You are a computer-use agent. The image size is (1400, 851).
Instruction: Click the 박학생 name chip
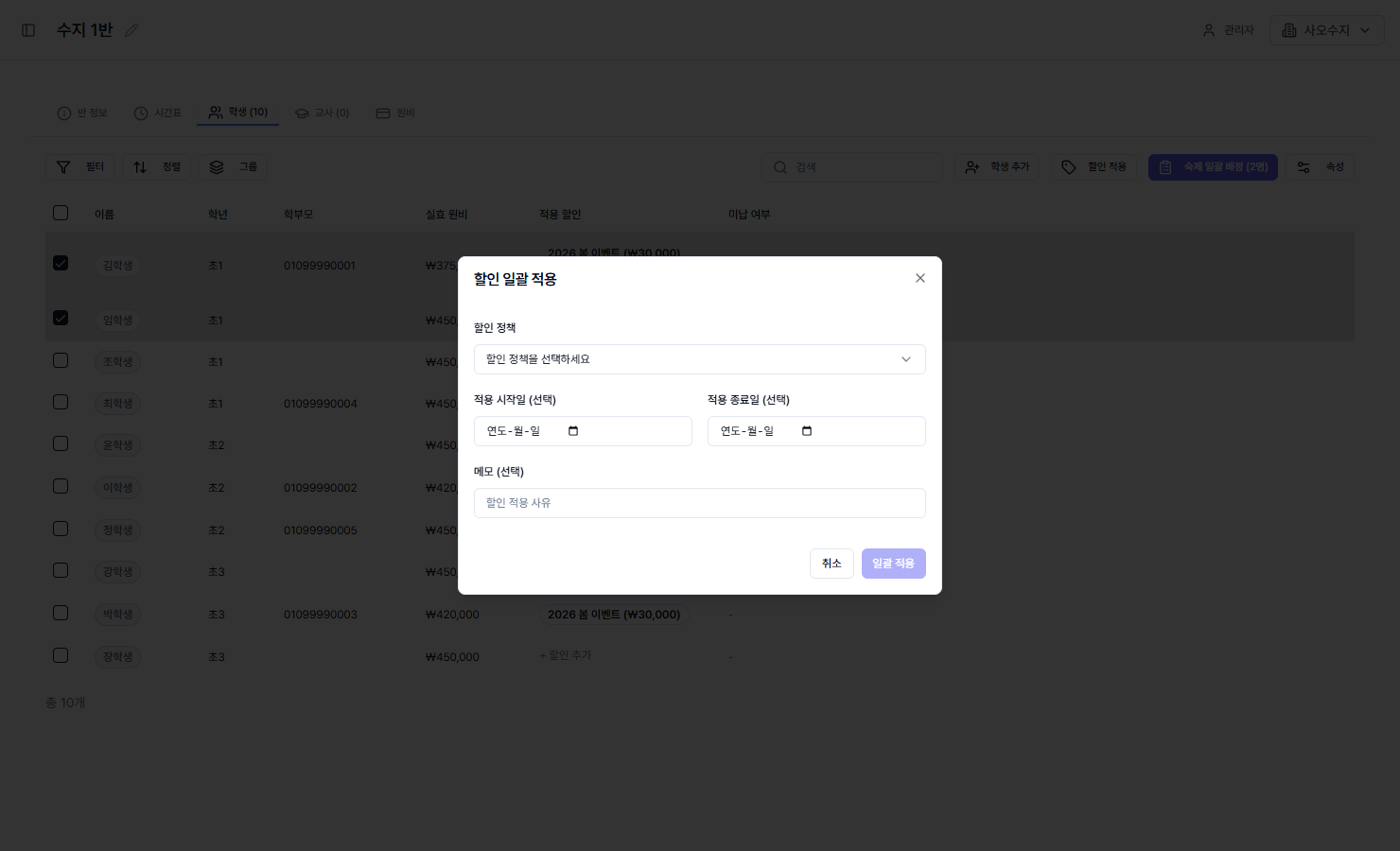point(118,615)
